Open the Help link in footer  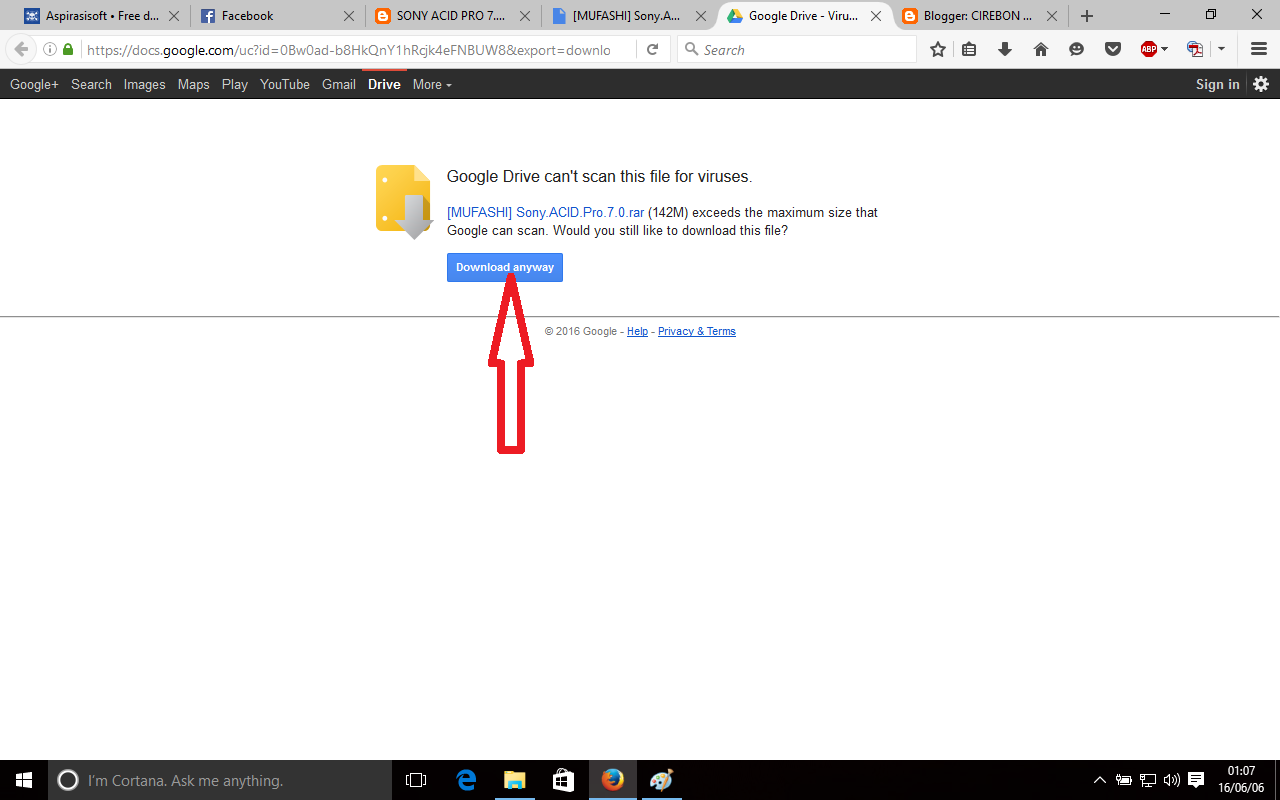[637, 331]
